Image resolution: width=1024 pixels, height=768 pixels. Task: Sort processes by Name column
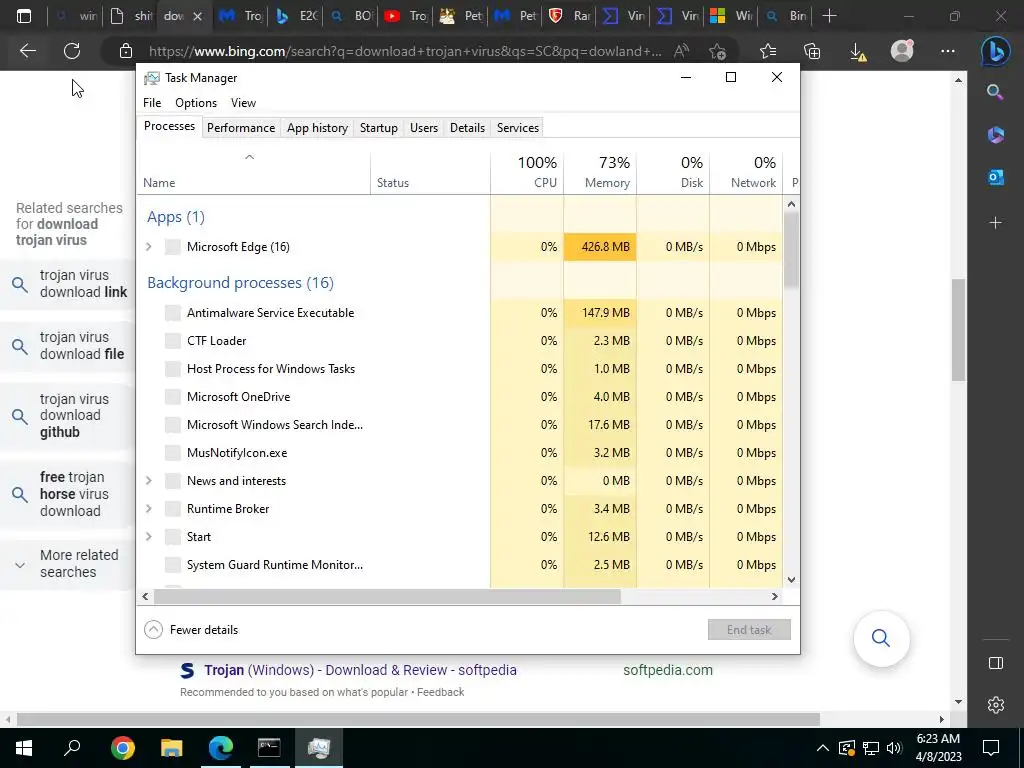pos(254,172)
